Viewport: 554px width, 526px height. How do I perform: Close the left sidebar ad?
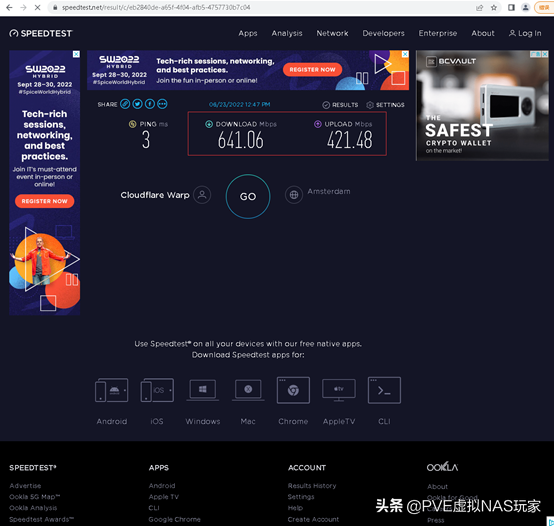76,54
